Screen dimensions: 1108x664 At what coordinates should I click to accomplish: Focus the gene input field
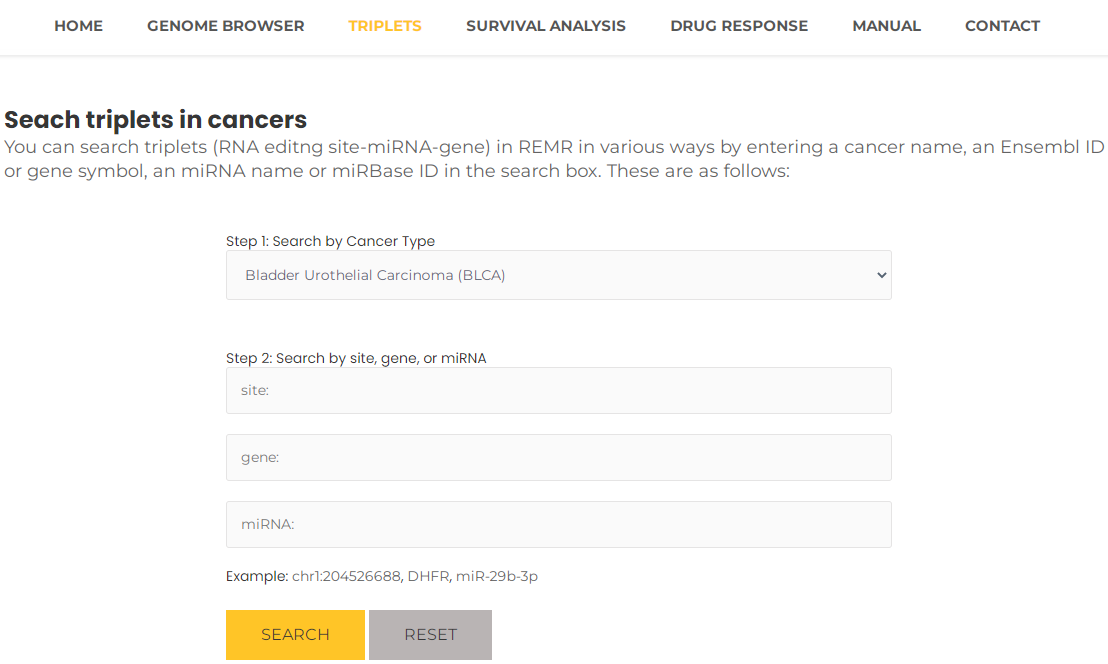[x=558, y=457]
